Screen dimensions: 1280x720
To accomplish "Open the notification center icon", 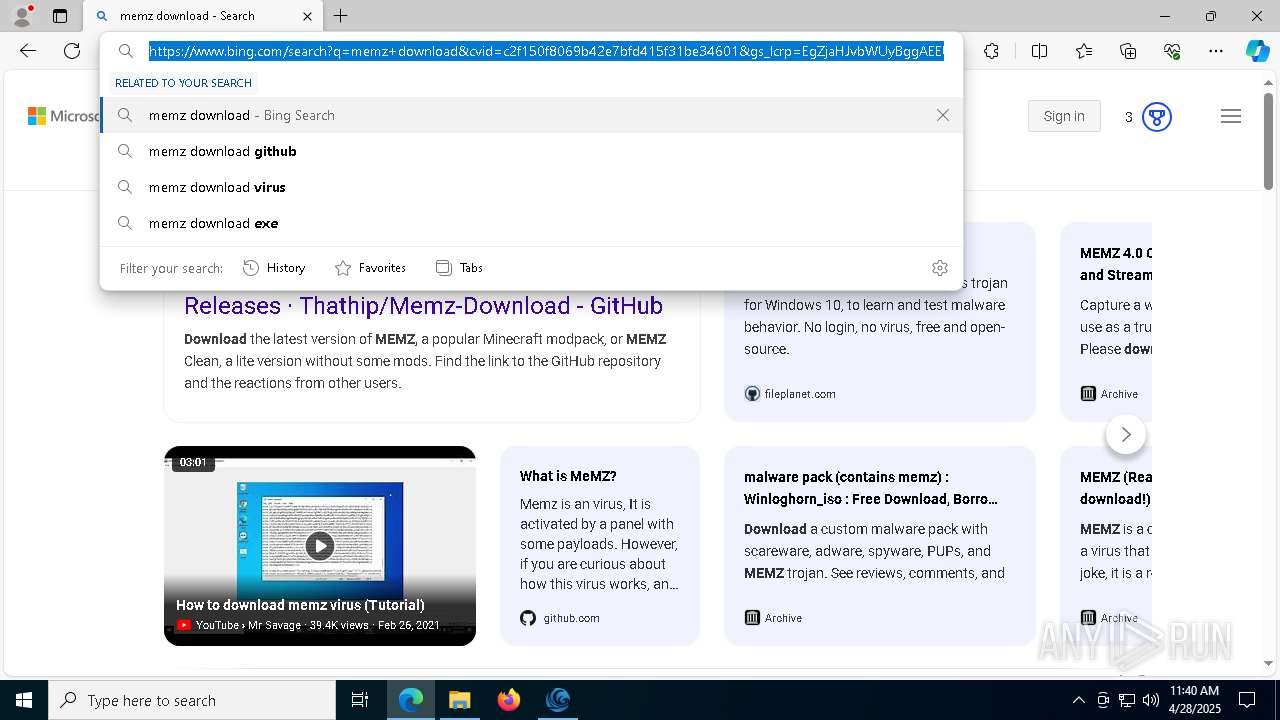I will pyautogui.click(x=1247, y=700).
